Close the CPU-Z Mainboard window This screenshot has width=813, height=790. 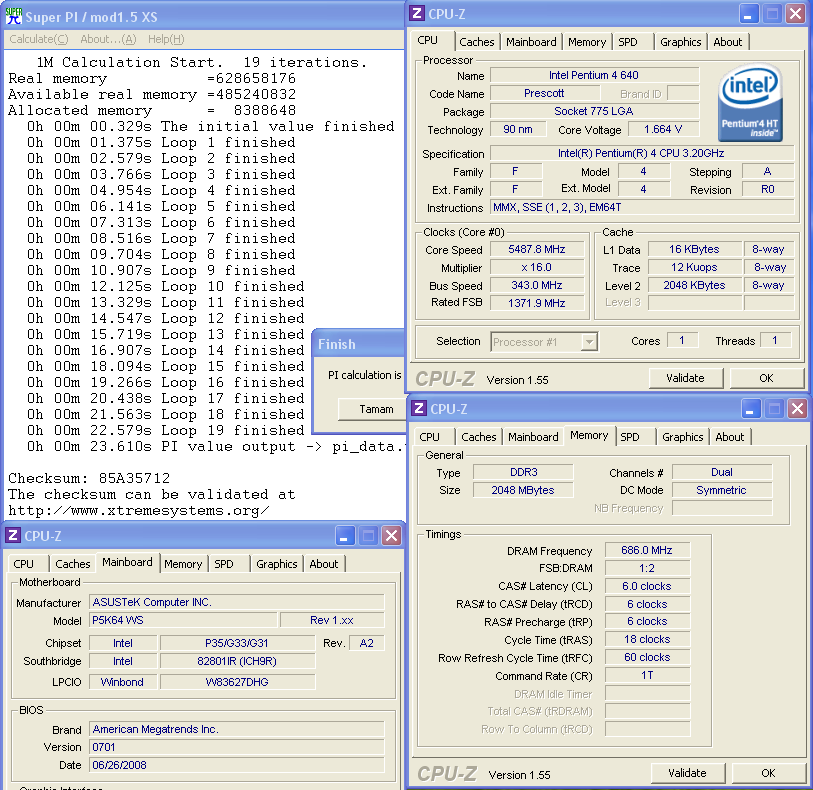(x=391, y=536)
